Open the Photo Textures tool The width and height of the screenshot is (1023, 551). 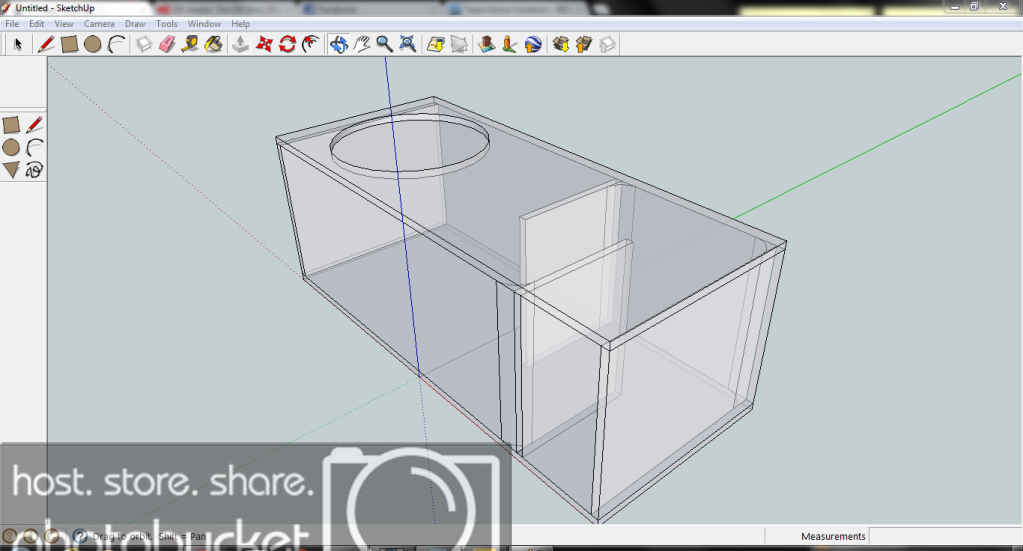pos(510,44)
